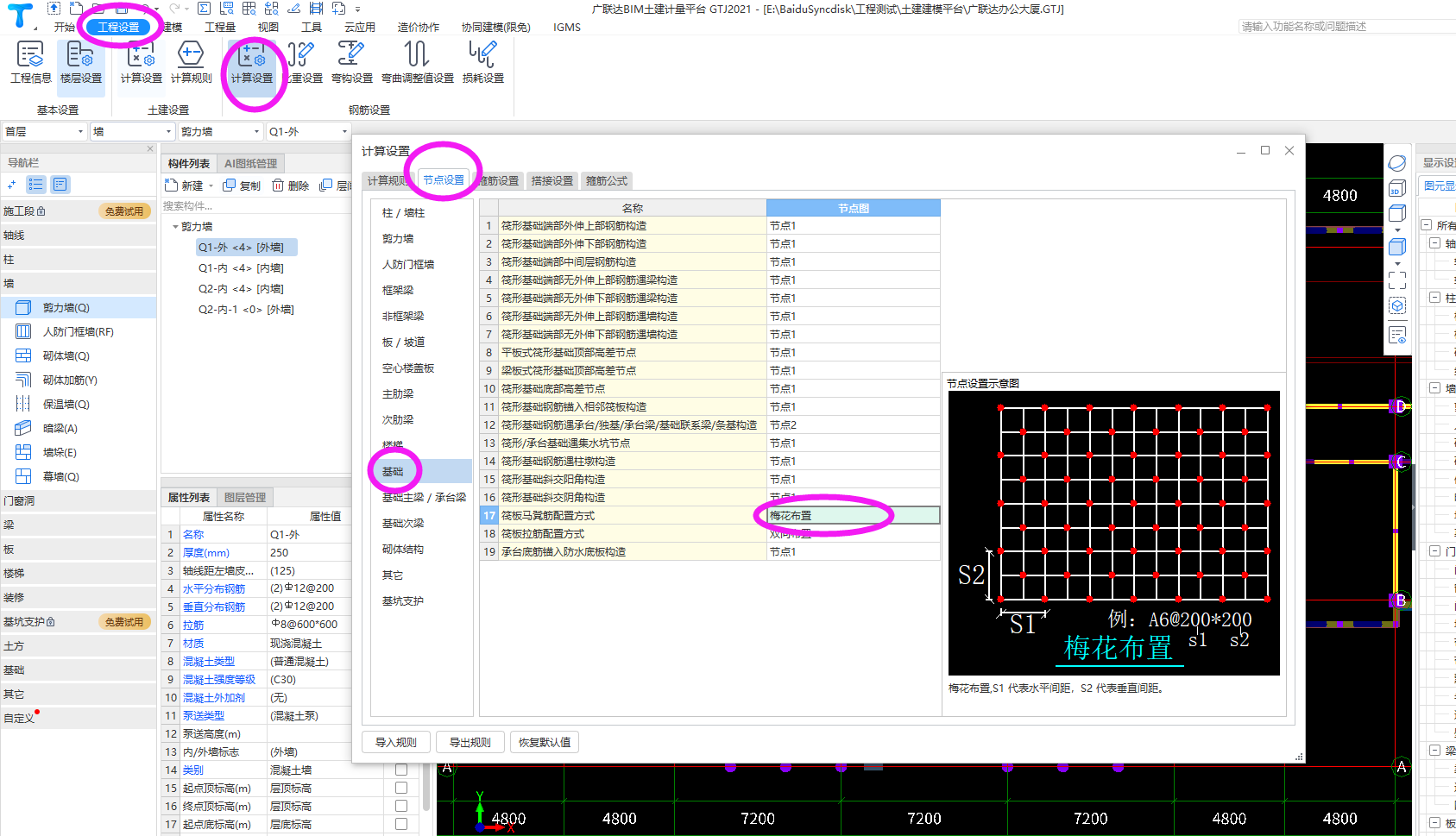This screenshot has width=1456, height=836.
Task: Select 人防门框墙(RF) in navigation
Action: 79,332
